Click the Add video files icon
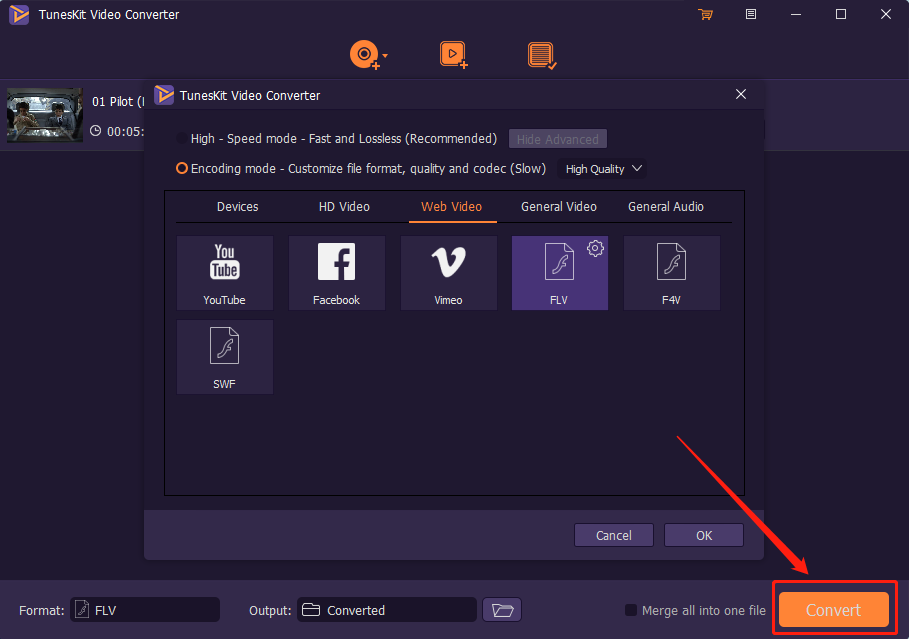The image size is (909, 639). coord(453,55)
